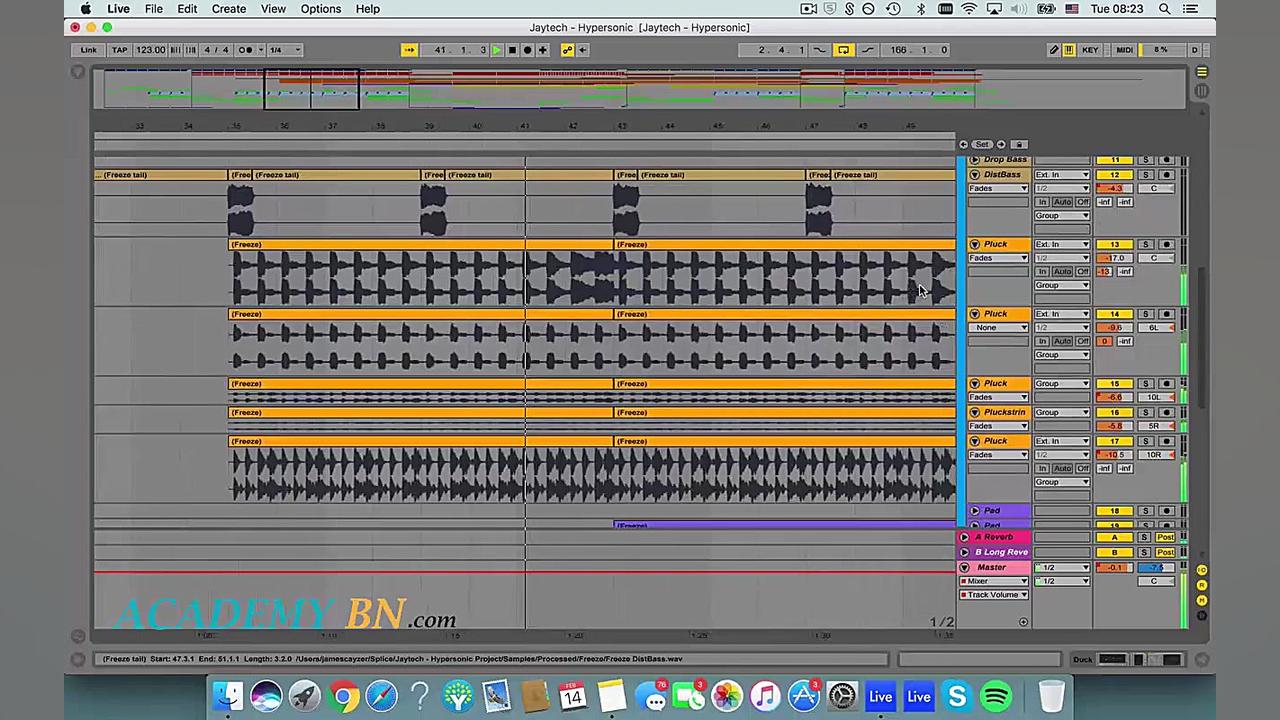Click the tempo field showing 123.00
Viewport: 1280px width, 720px height.
click(x=150, y=50)
